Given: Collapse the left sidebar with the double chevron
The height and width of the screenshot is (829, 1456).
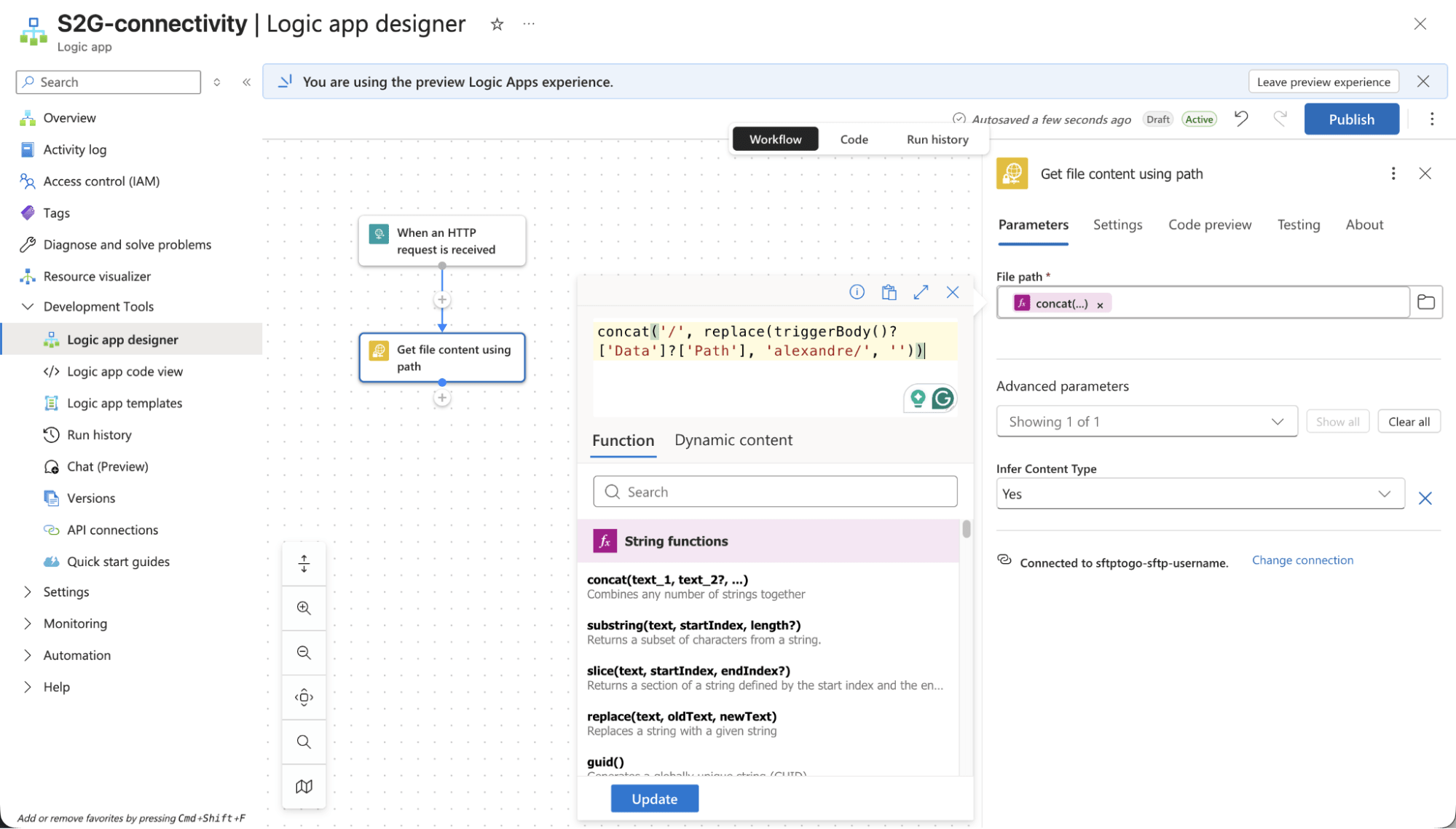Looking at the screenshot, I should tap(246, 82).
